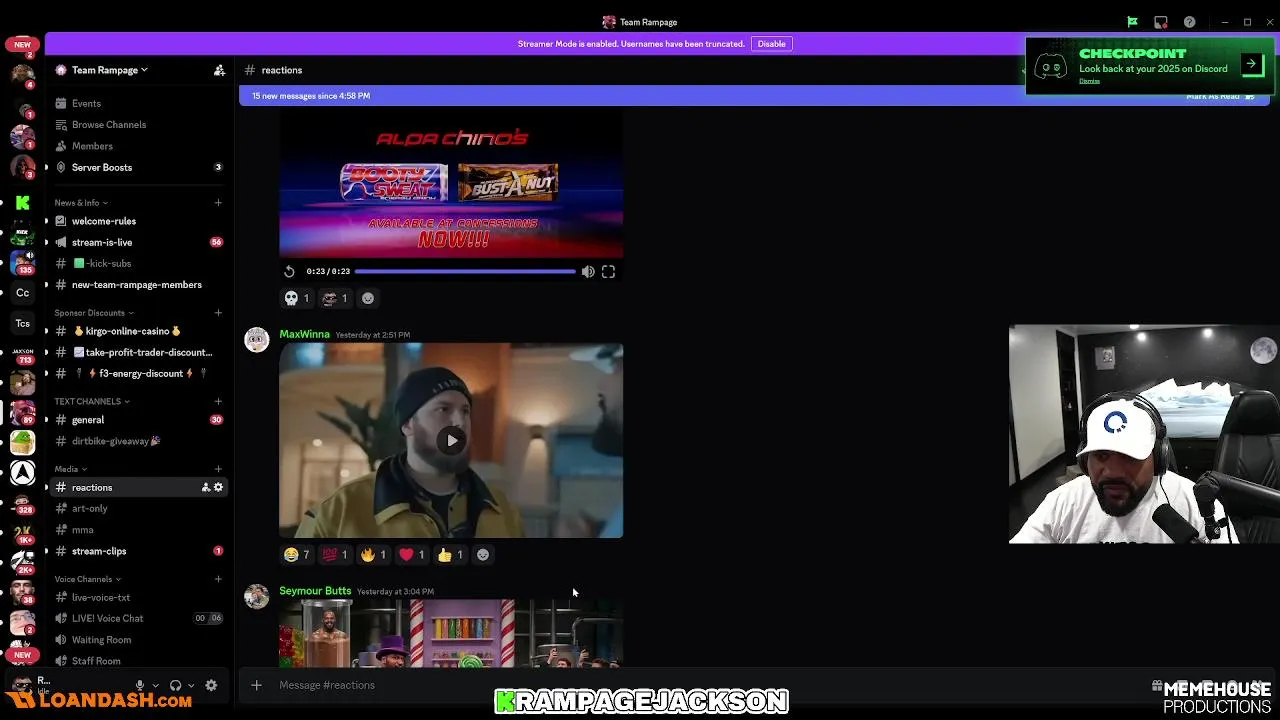Screen dimensions: 1280x720
Task: Open the kirgo-online-casino channel
Action: pos(138,331)
